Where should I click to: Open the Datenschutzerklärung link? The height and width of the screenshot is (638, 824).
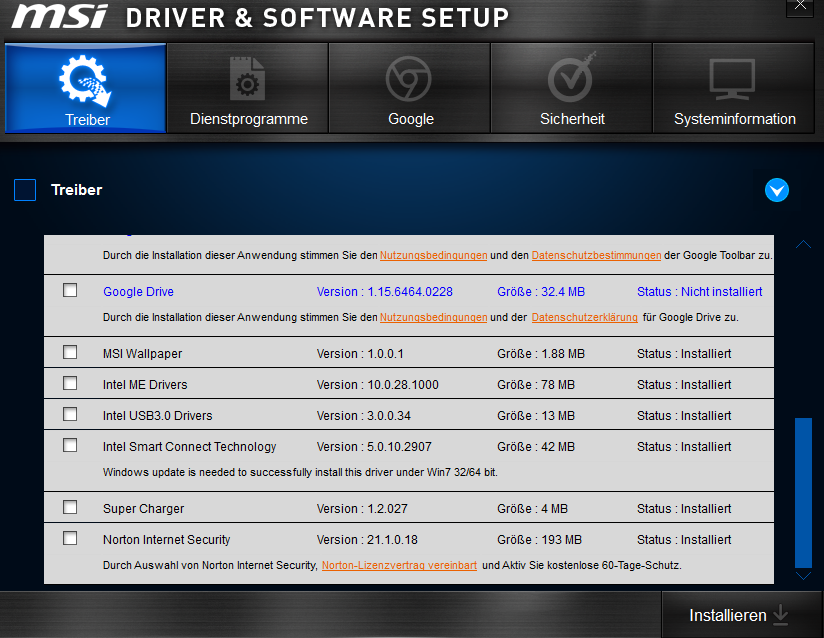(585, 317)
